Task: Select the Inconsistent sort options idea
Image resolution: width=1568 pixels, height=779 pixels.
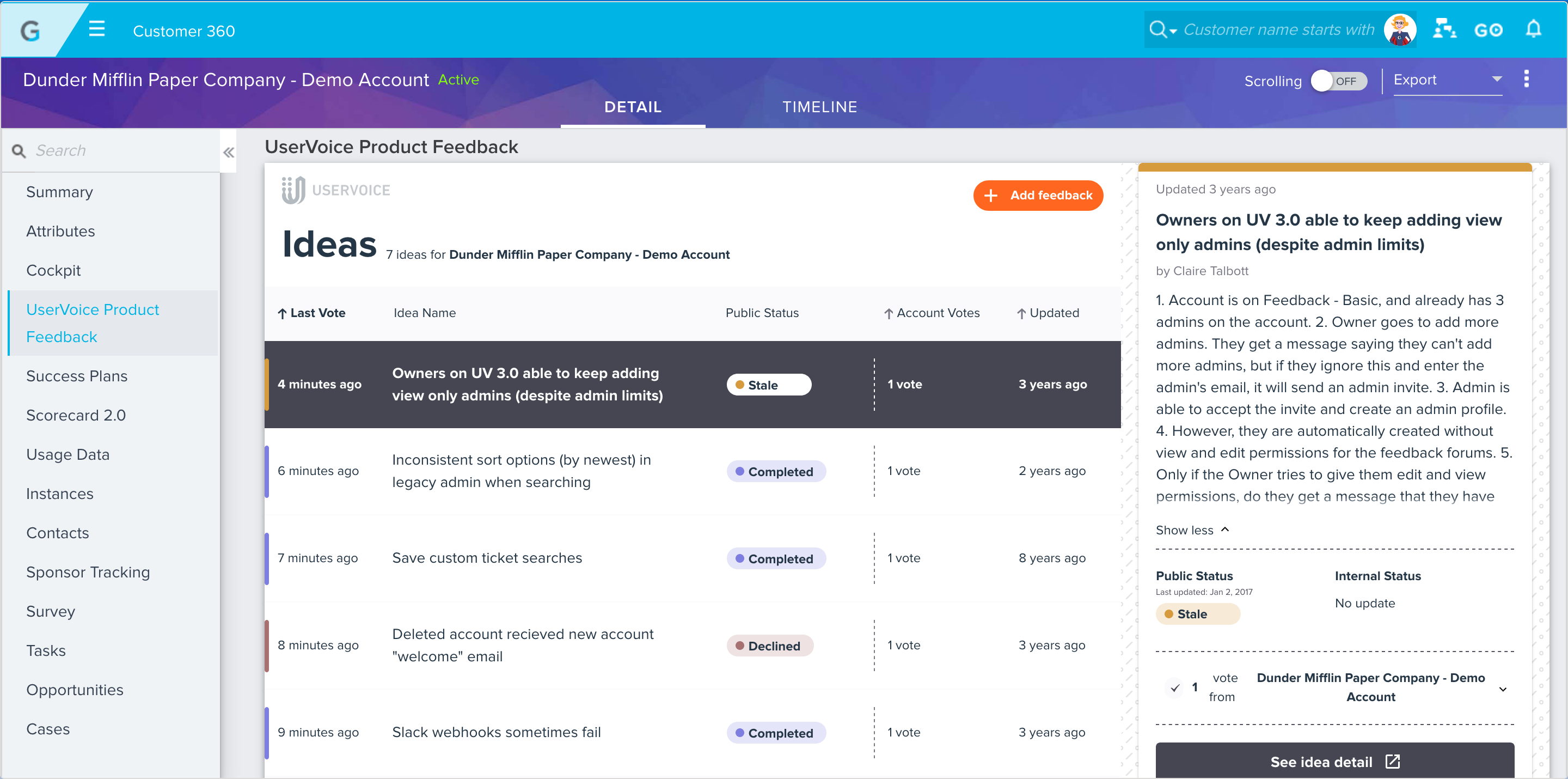Action: 692,471
